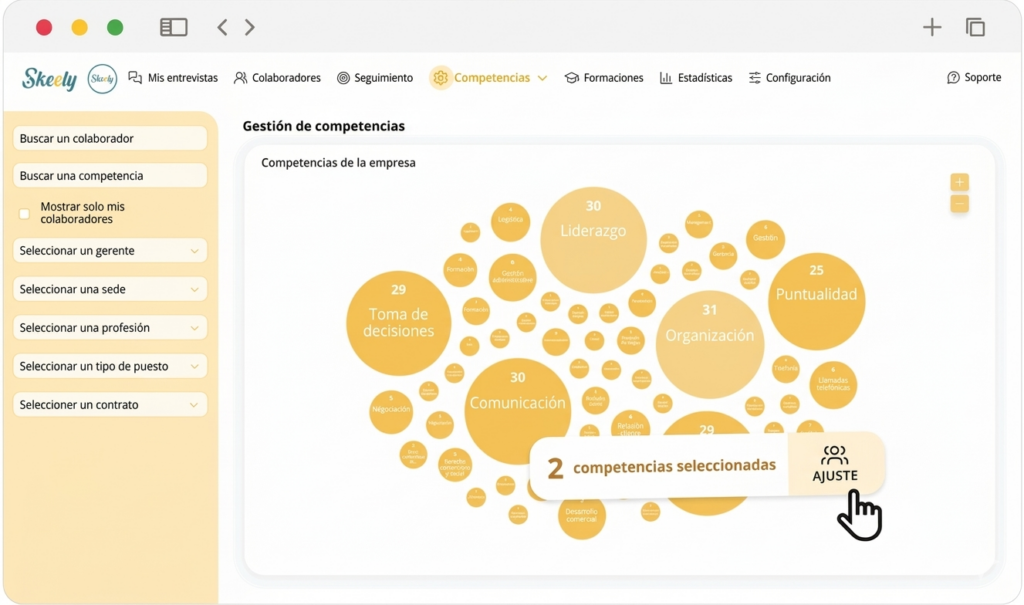Screen dimensions: 1024x605
Task: Zoom in with the plus icon on chart
Action: (x=959, y=182)
